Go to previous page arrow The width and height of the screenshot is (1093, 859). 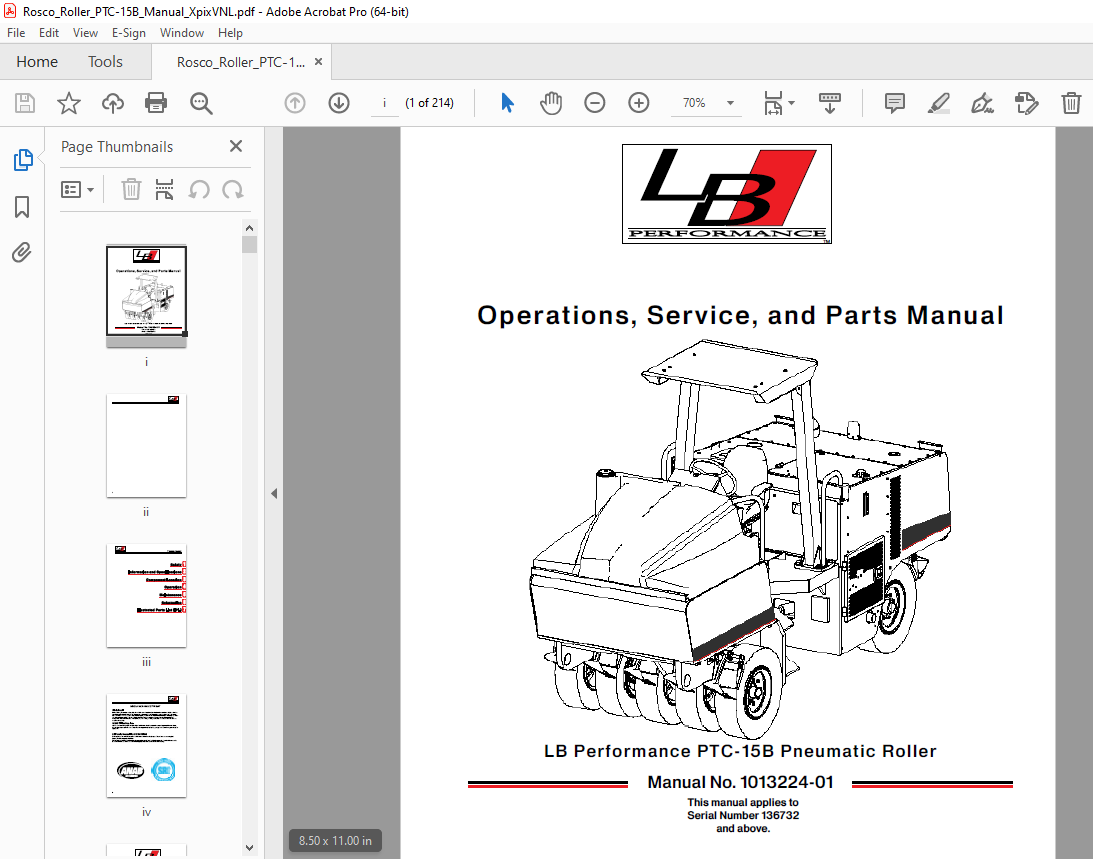click(295, 103)
